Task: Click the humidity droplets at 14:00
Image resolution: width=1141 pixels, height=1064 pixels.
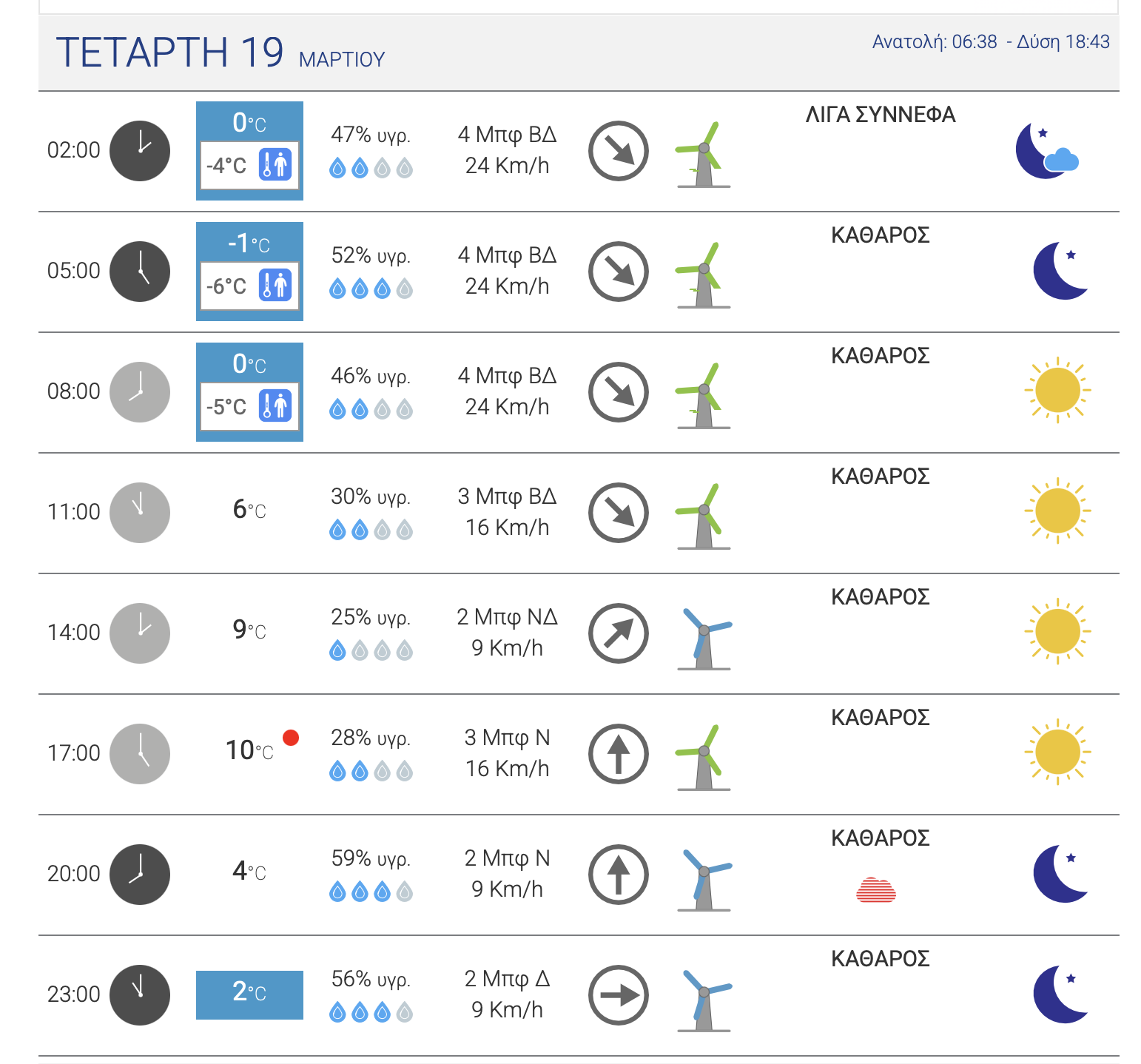Action: click(x=371, y=651)
